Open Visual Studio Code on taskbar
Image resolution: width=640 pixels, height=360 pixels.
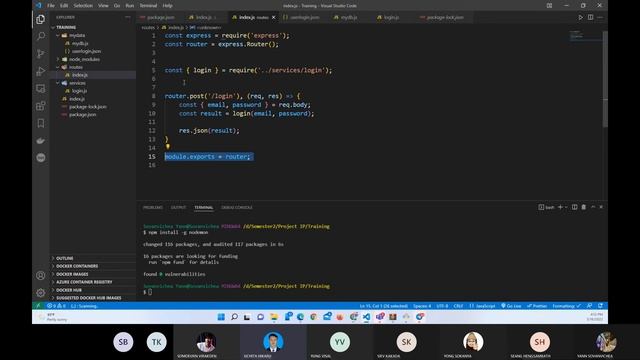pos(367,317)
